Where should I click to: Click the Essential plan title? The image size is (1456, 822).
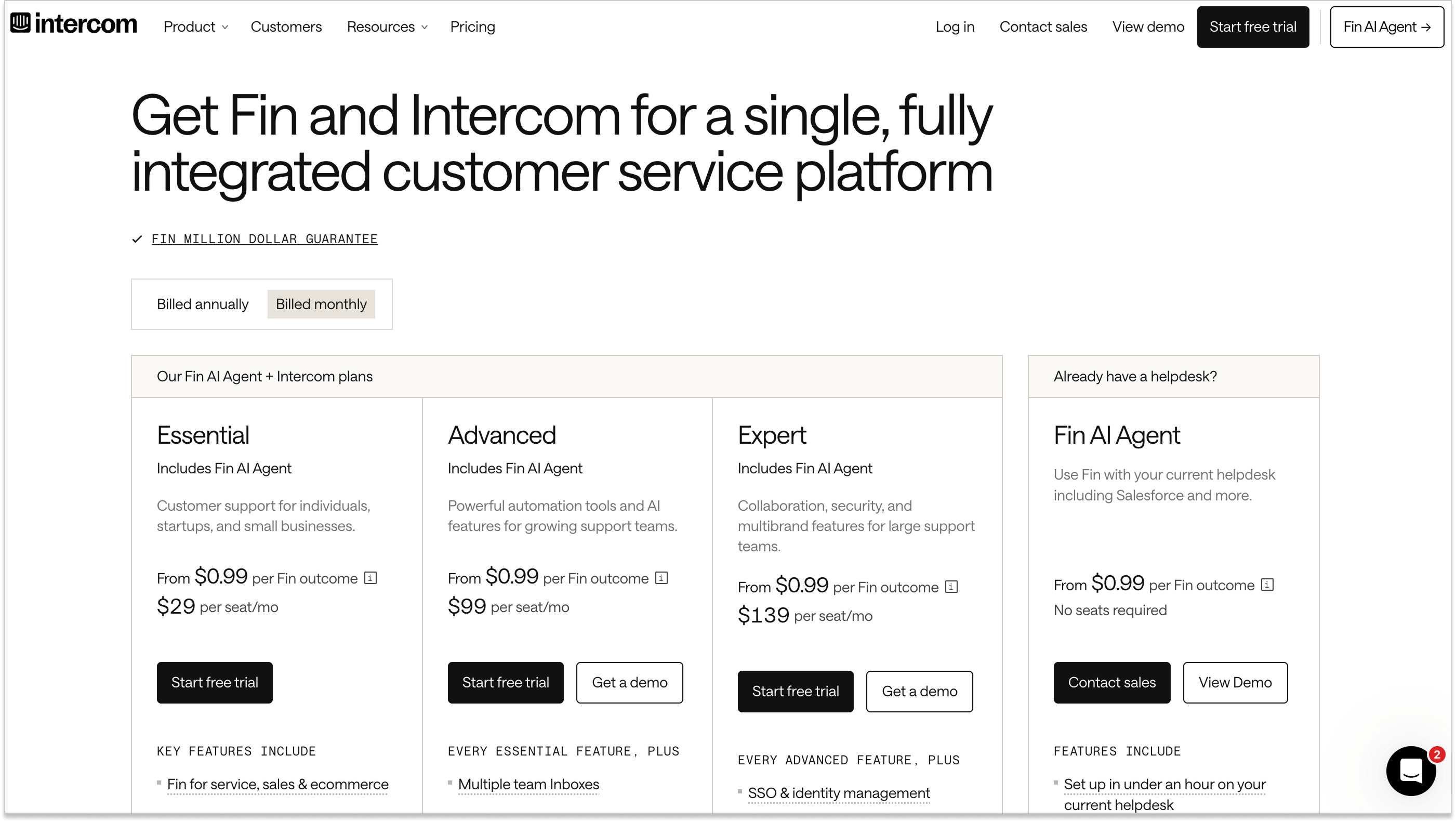[x=203, y=435]
